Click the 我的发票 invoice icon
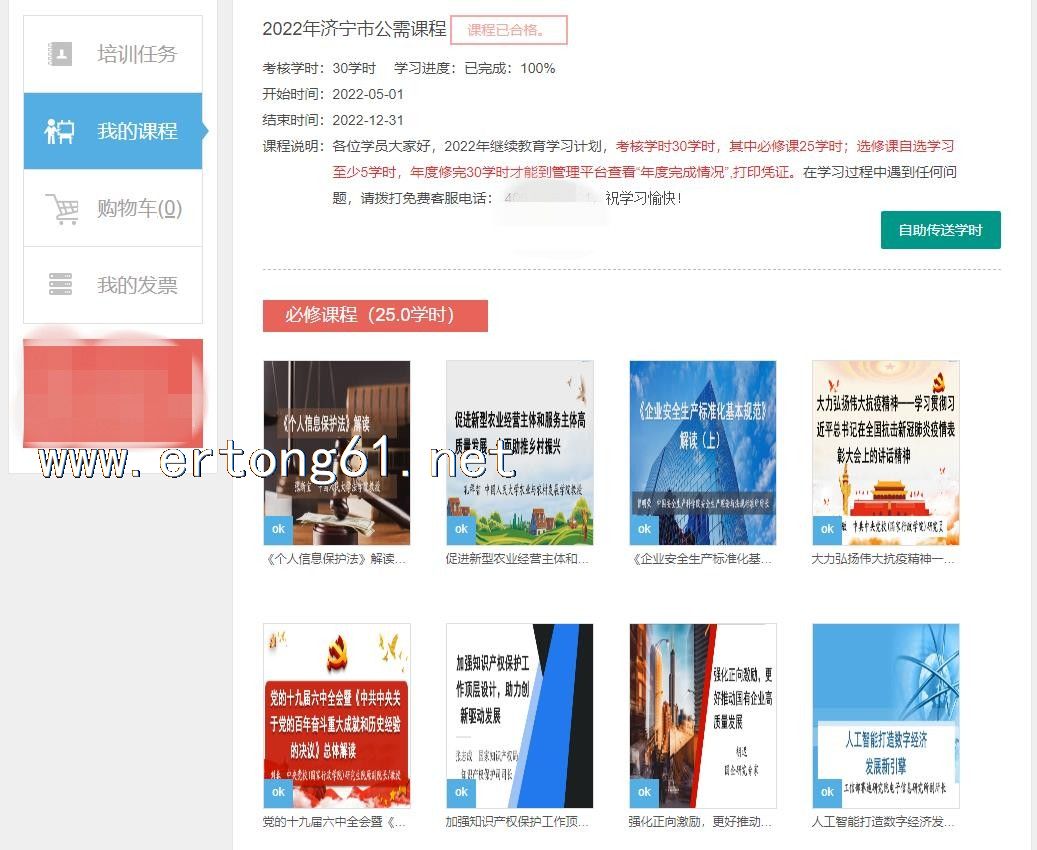This screenshot has width=1037, height=850. pyautogui.click(x=60, y=285)
